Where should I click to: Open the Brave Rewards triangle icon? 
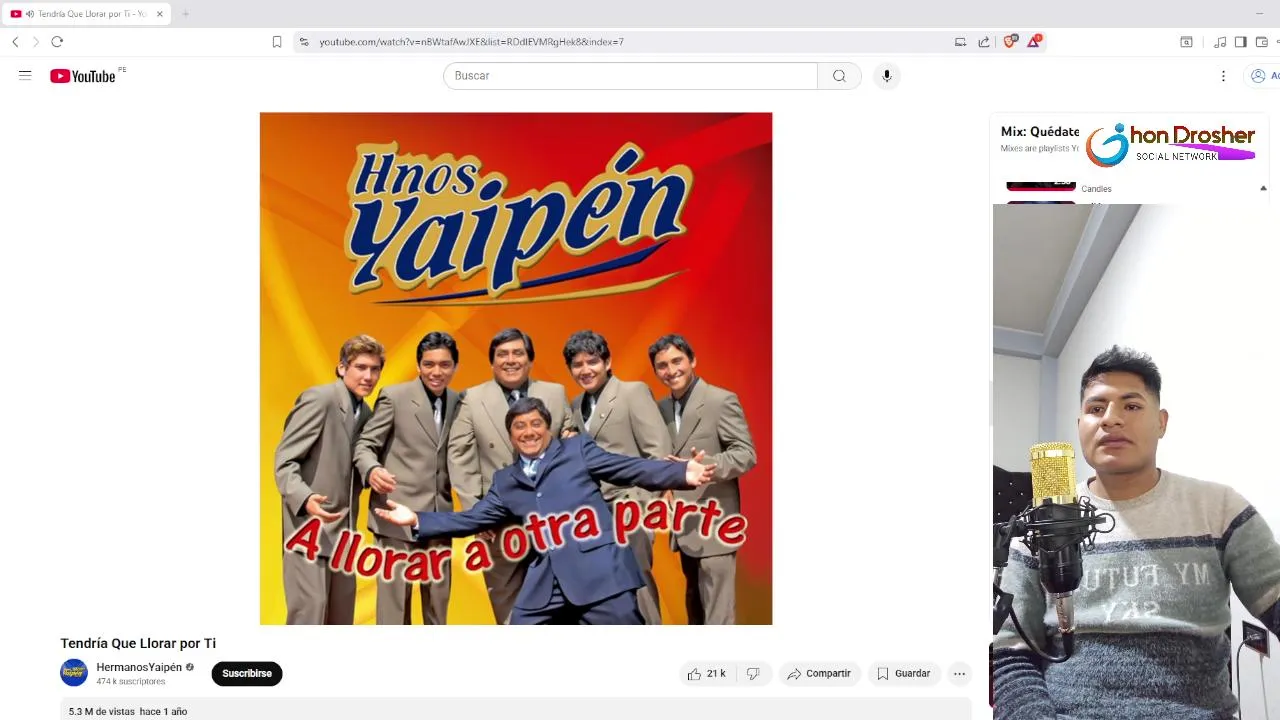[x=1034, y=41]
